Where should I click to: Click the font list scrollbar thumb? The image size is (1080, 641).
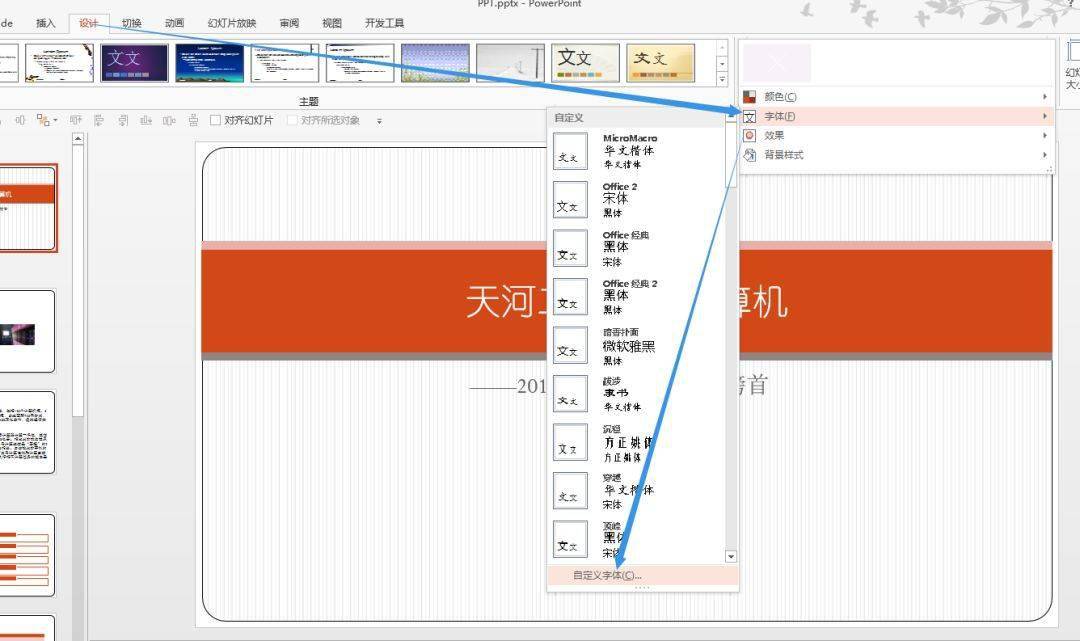tap(731, 155)
